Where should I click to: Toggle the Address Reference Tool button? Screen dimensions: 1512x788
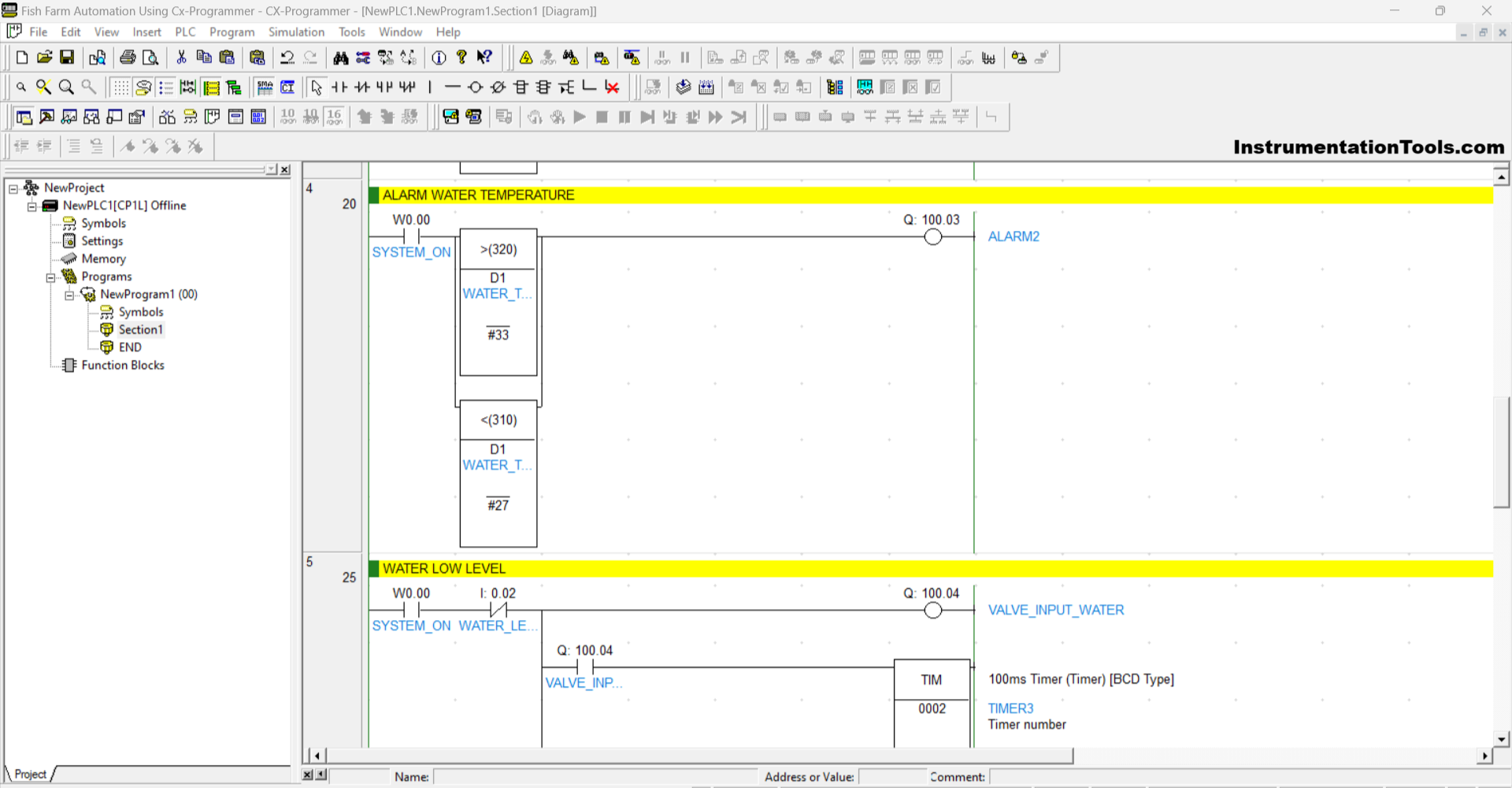click(x=93, y=117)
